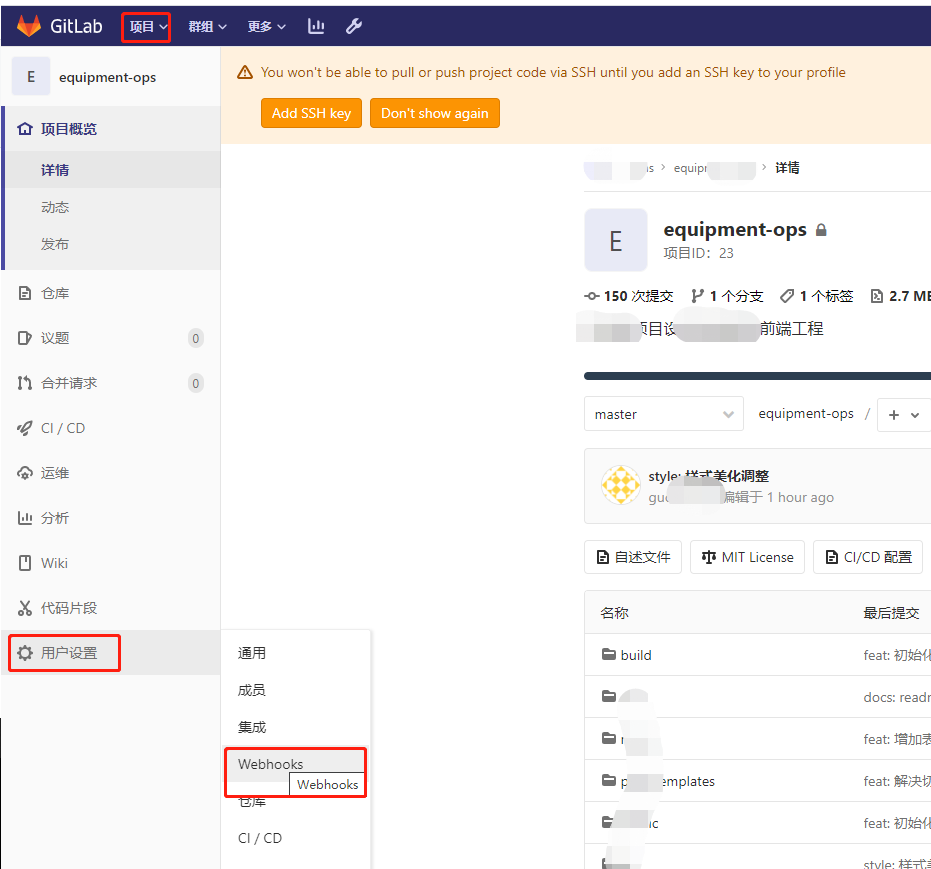Open 议题 from the sidebar
This screenshot has height=869, width=931.
click(x=24, y=337)
